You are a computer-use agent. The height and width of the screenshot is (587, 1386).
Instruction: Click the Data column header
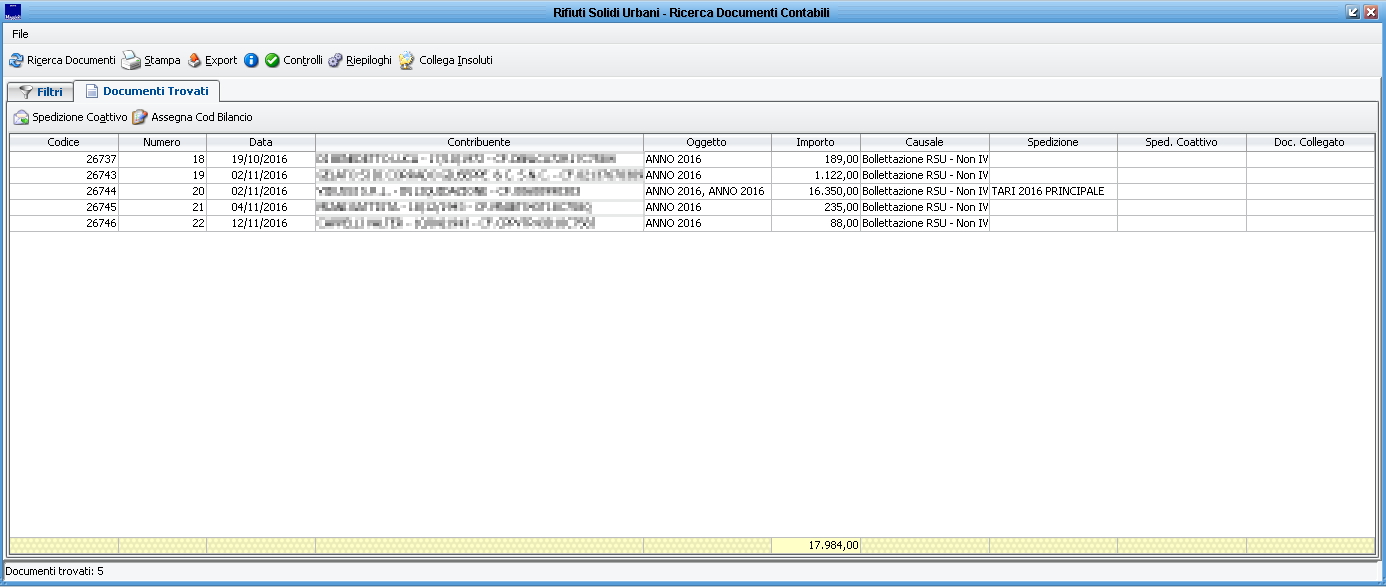(260, 143)
